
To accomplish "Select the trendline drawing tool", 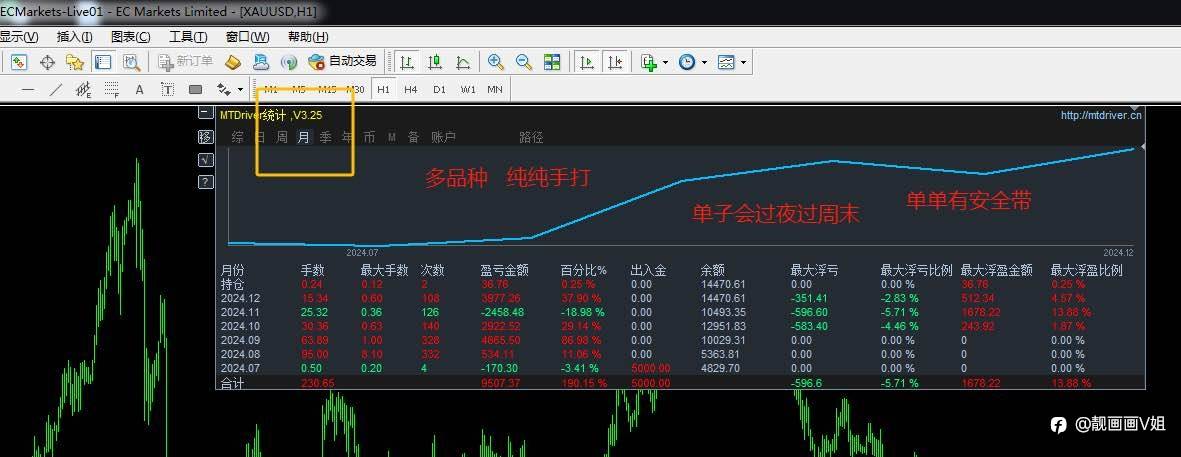I will 56,90.
